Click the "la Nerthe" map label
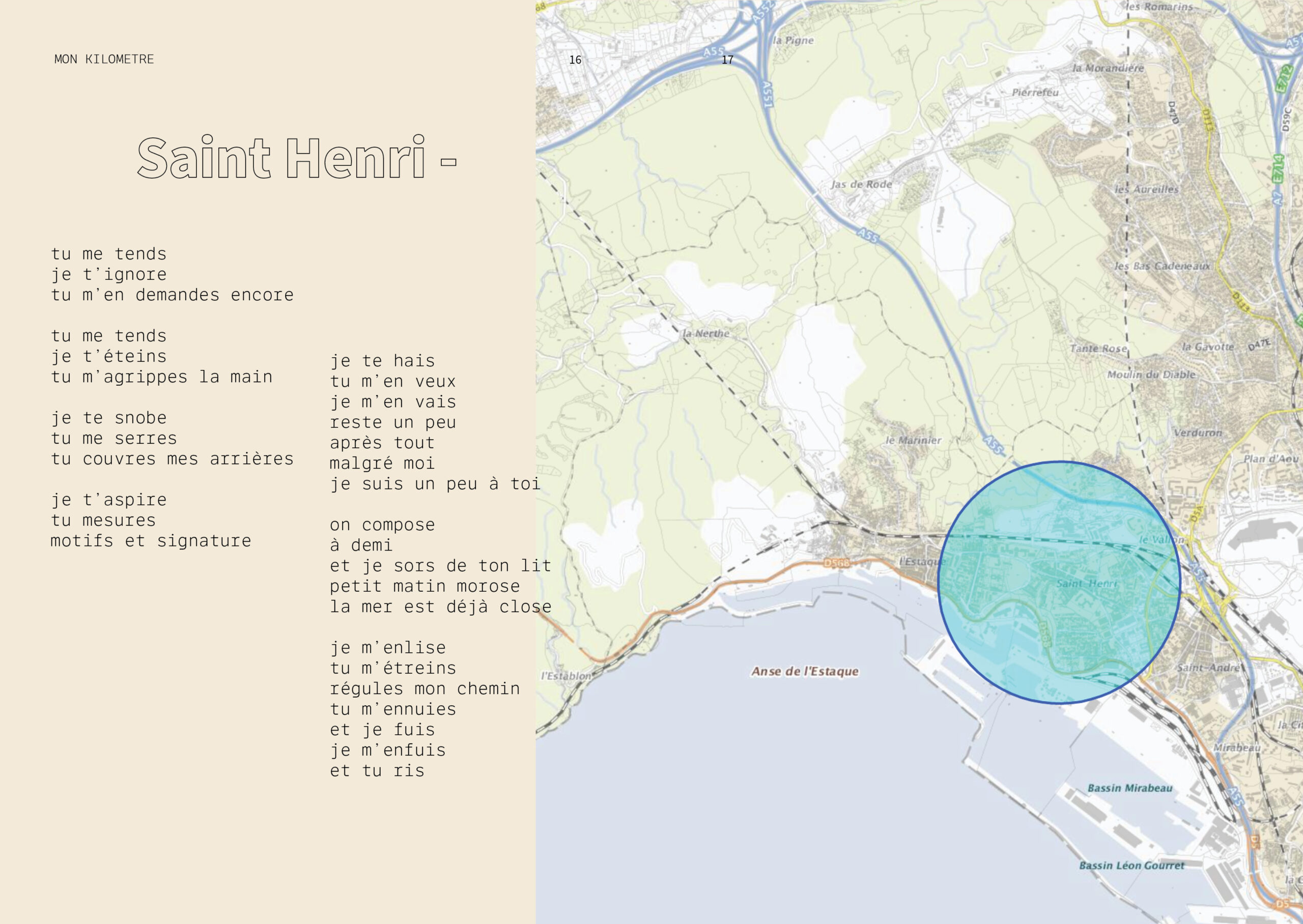 click(x=705, y=333)
